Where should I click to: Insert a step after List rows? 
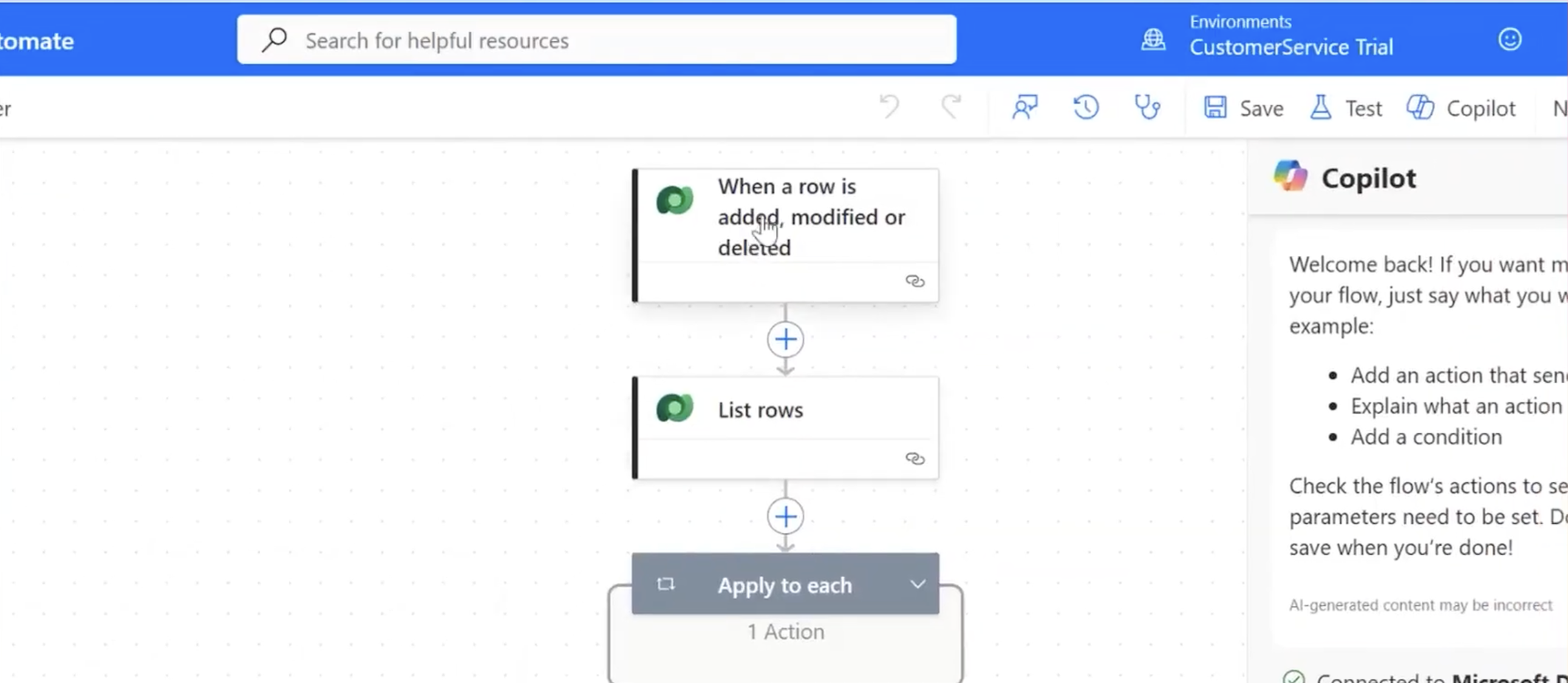(x=785, y=517)
